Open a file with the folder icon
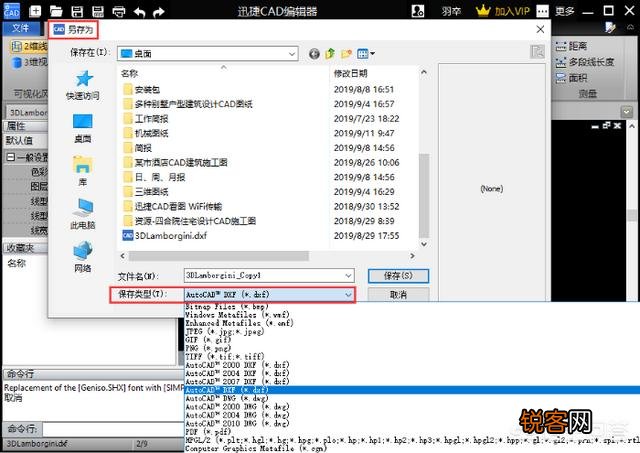640x453 pixels. pyautogui.click(x=56, y=11)
